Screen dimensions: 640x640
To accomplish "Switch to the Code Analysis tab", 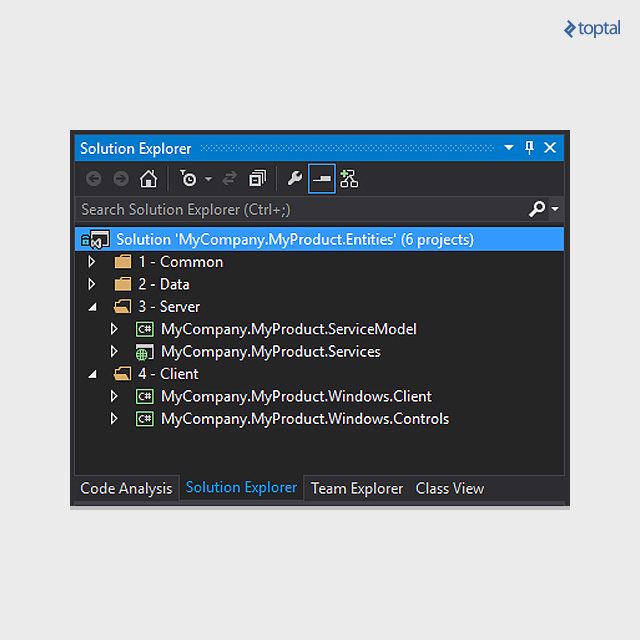I will pyautogui.click(x=126, y=488).
